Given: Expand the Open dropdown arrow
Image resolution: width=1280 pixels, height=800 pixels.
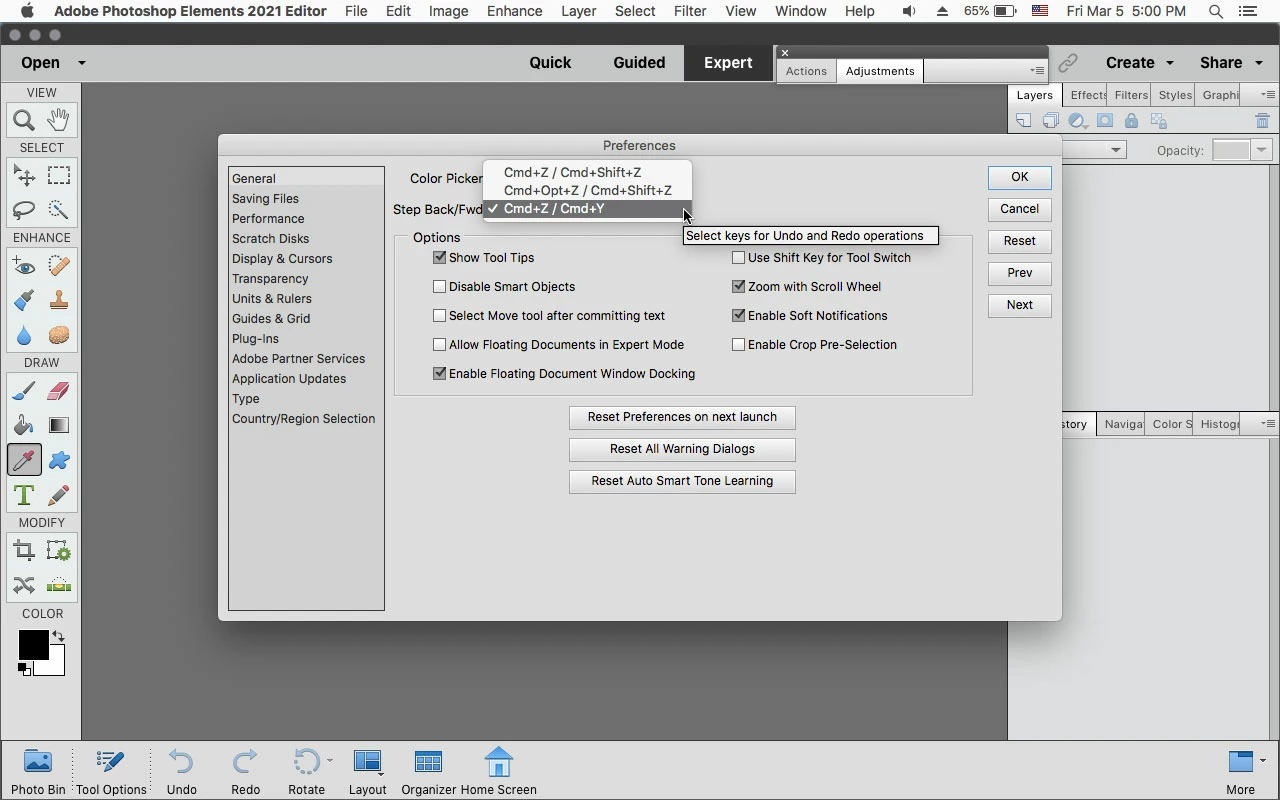Looking at the screenshot, I should [x=82, y=63].
